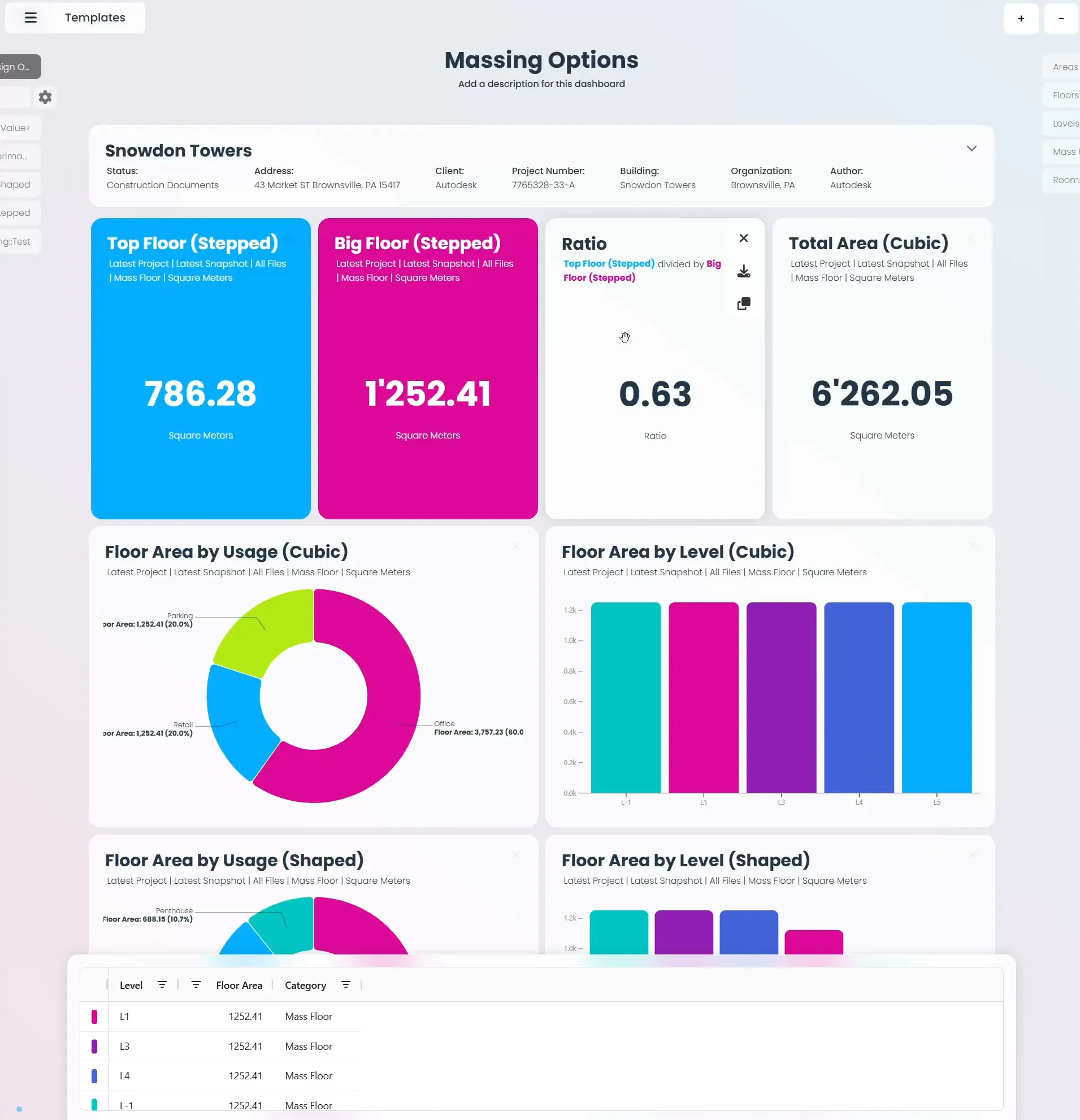This screenshot has width=1080, height=1120.
Task: Select the Floors item in right panel
Action: (1065, 95)
